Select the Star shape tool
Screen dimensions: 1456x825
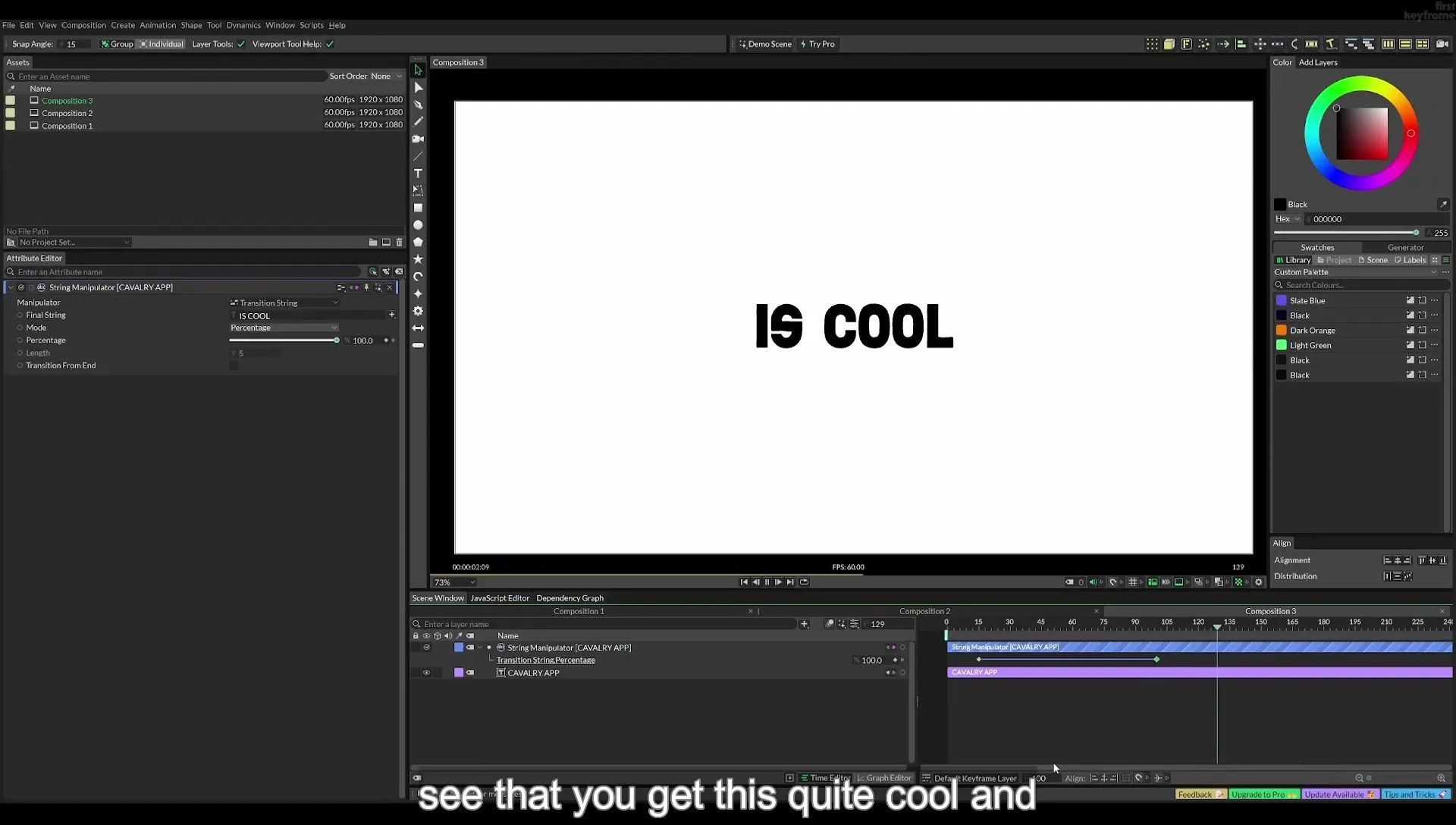tap(418, 259)
